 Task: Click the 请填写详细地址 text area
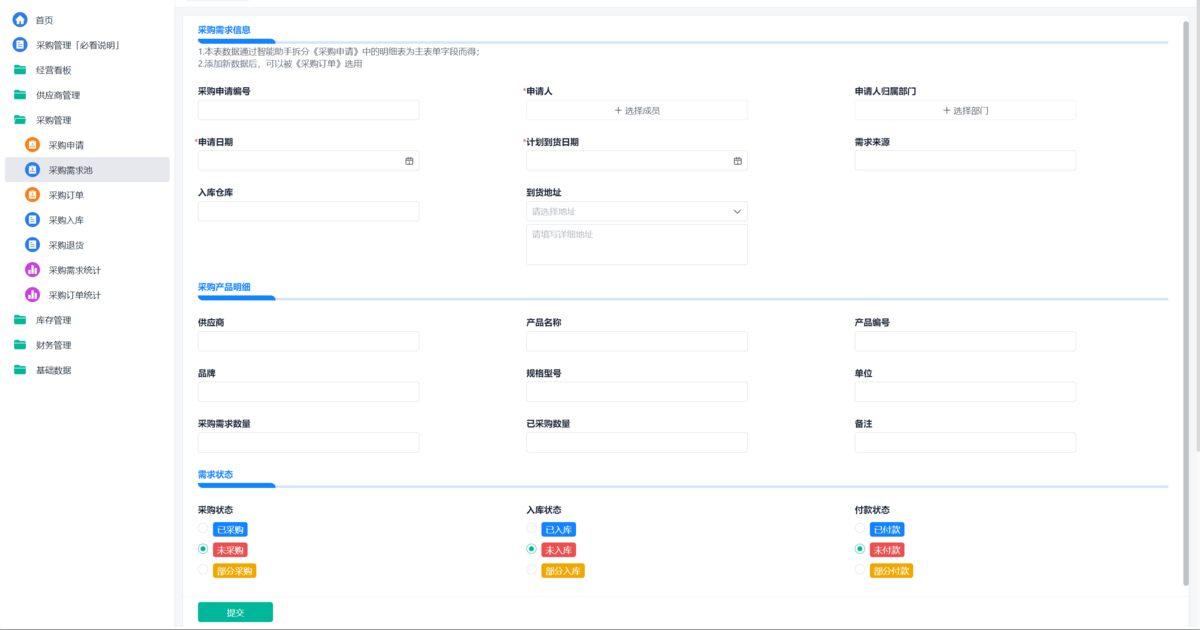(x=637, y=244)
